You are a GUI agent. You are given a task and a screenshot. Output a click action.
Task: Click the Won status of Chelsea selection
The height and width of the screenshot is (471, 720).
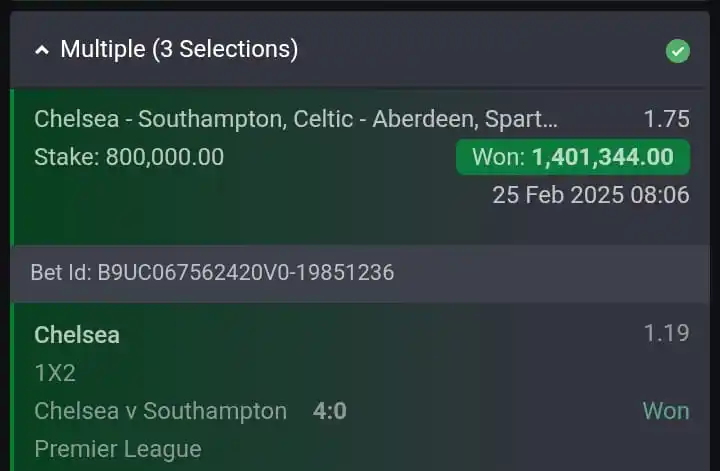(666, 410)
